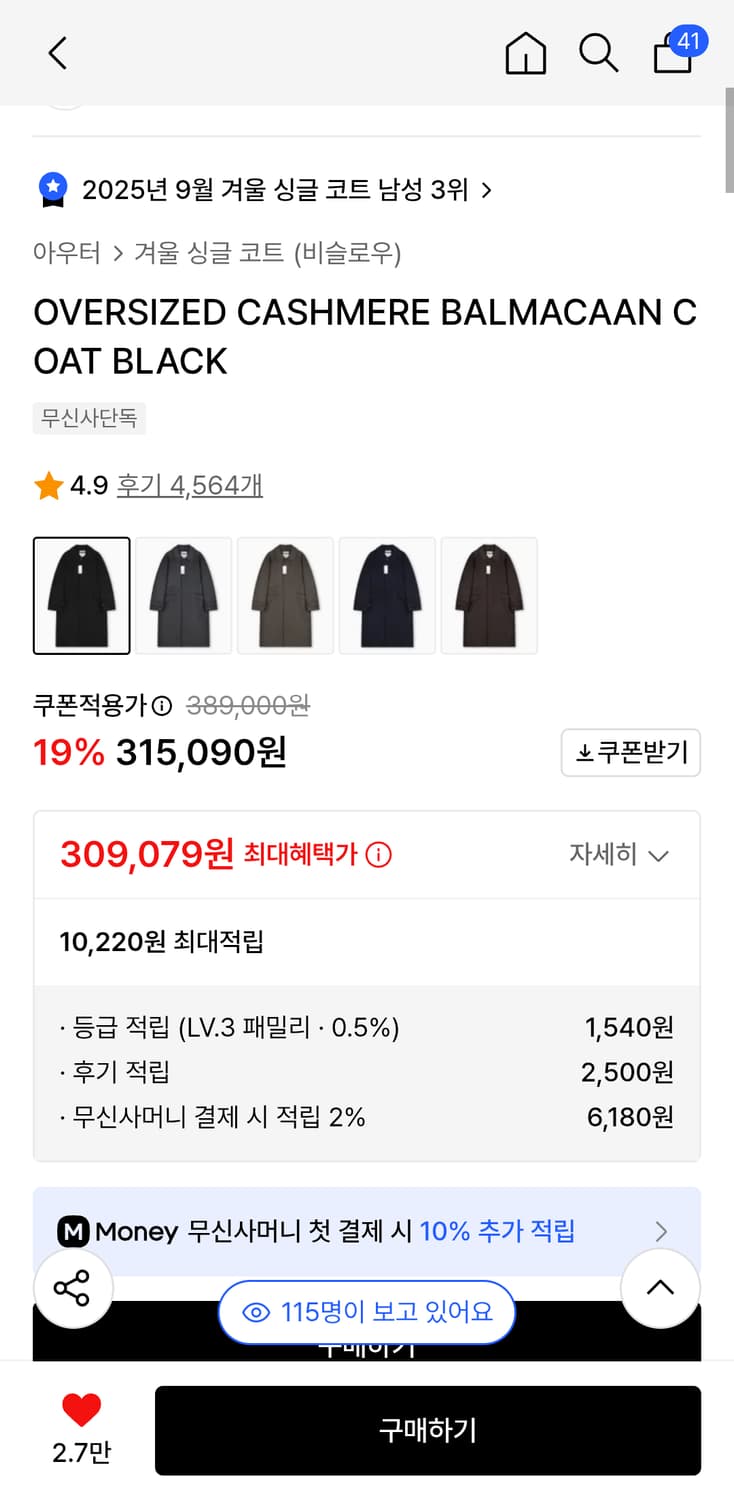
Task: Select the black coat color thumbnail
Action: (82, 596)
